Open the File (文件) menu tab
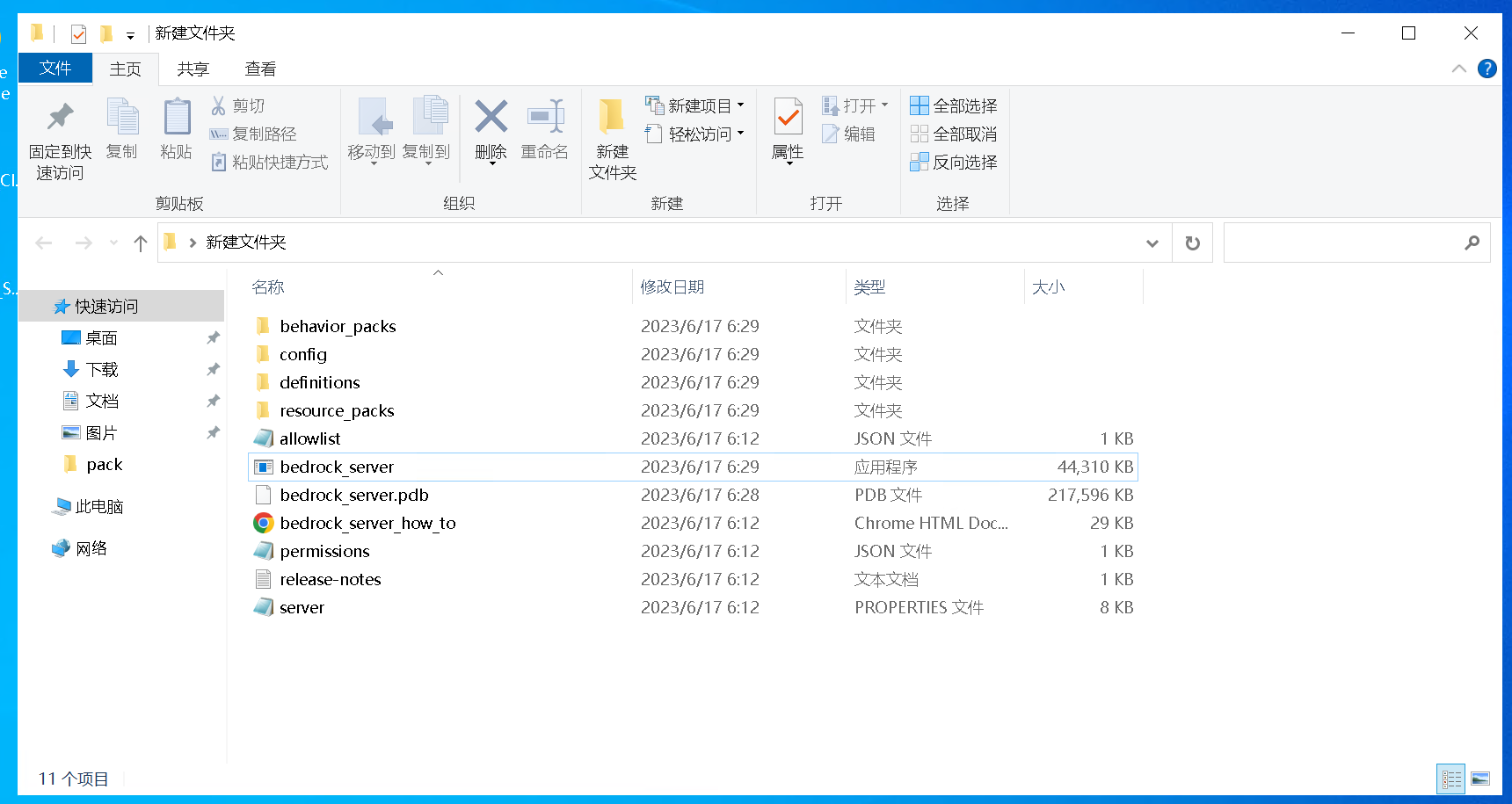Viewport: 1512px width, 804px height. click(x=55, y=69)
